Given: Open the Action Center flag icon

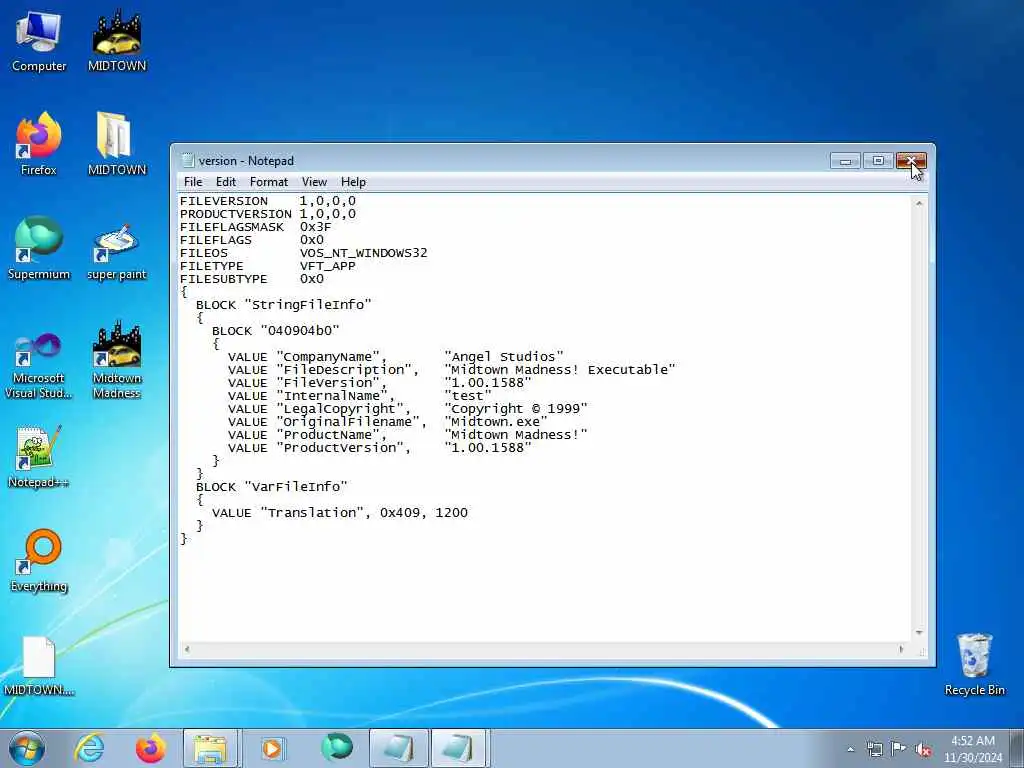Looking at the screenshot, I should point(899,749).
